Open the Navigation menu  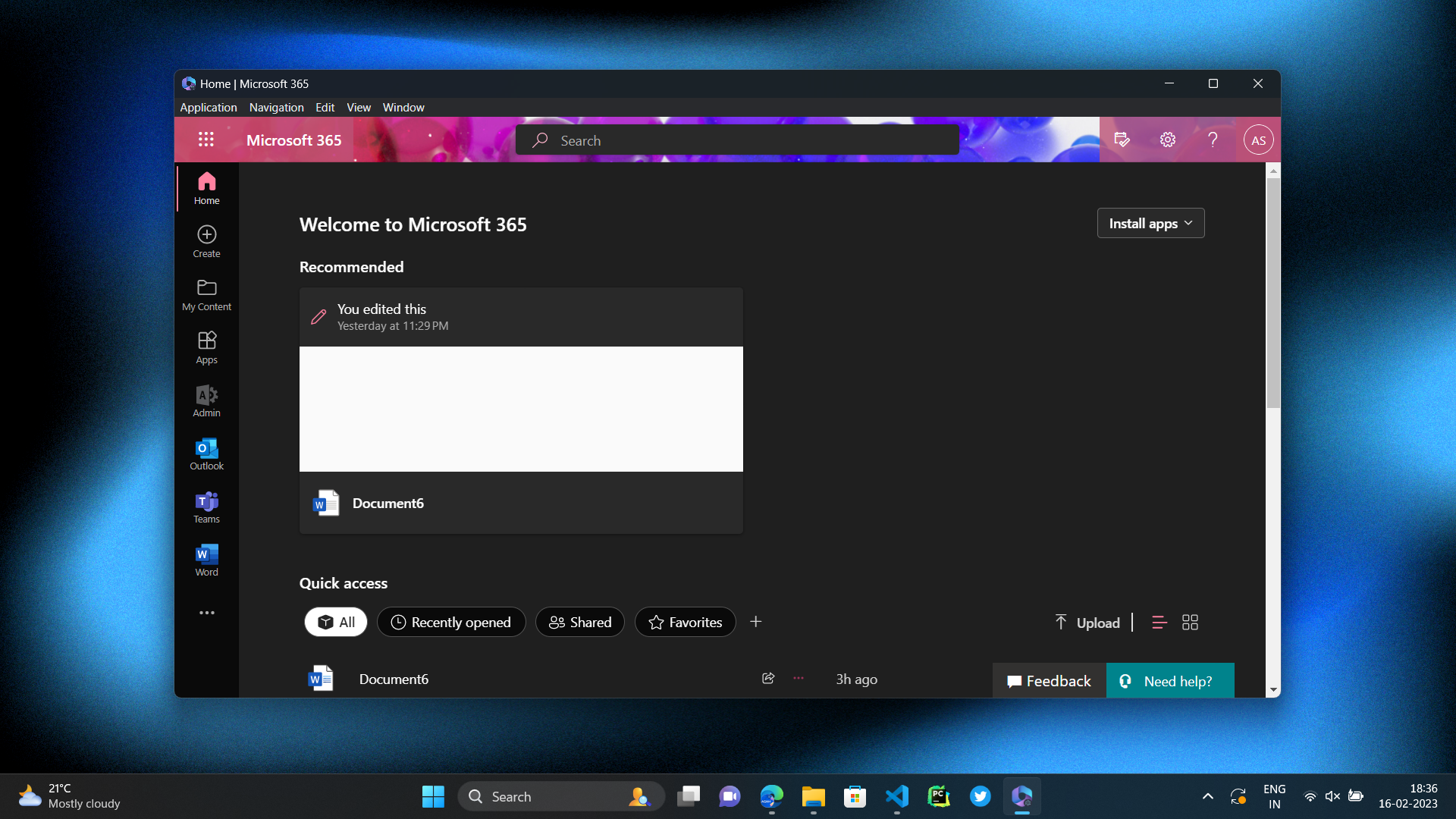276,108
